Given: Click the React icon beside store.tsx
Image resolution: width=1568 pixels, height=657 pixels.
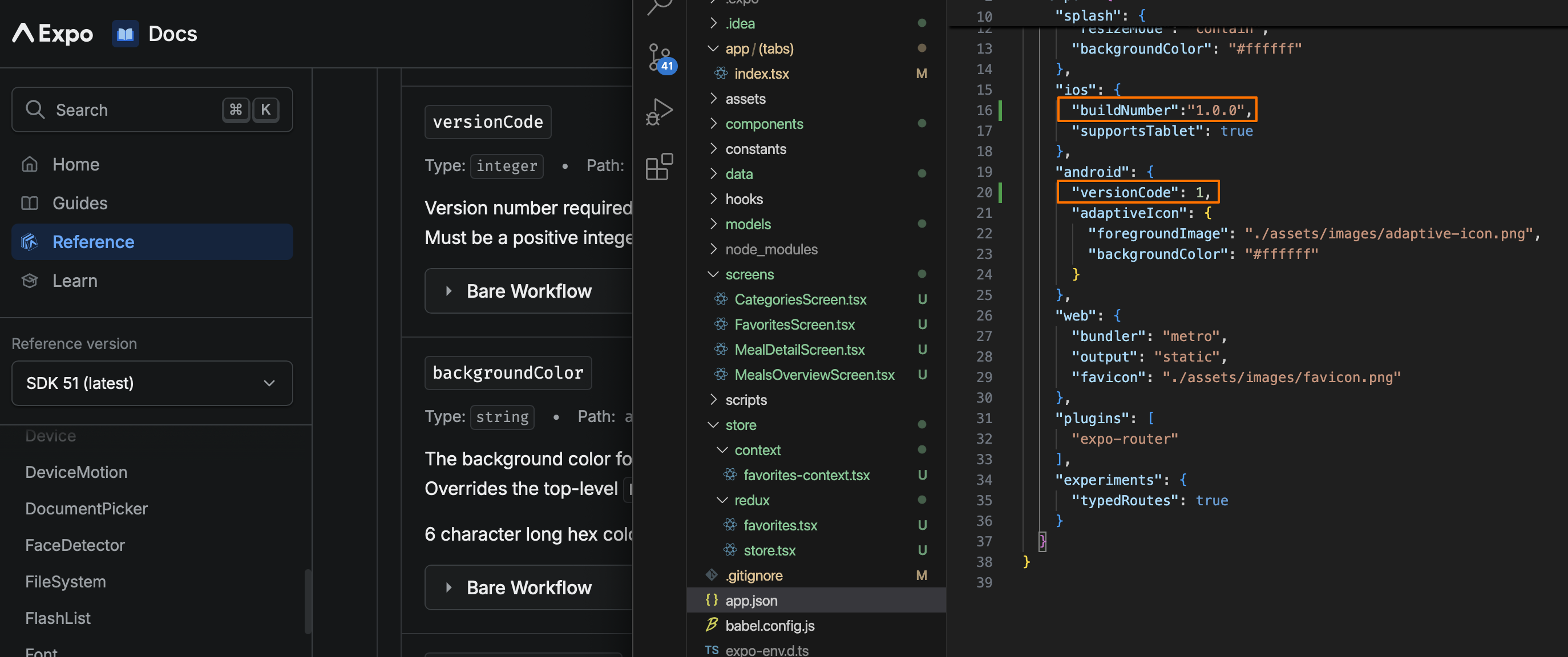Looking at the screenshot, I should [x=730, y=550].
